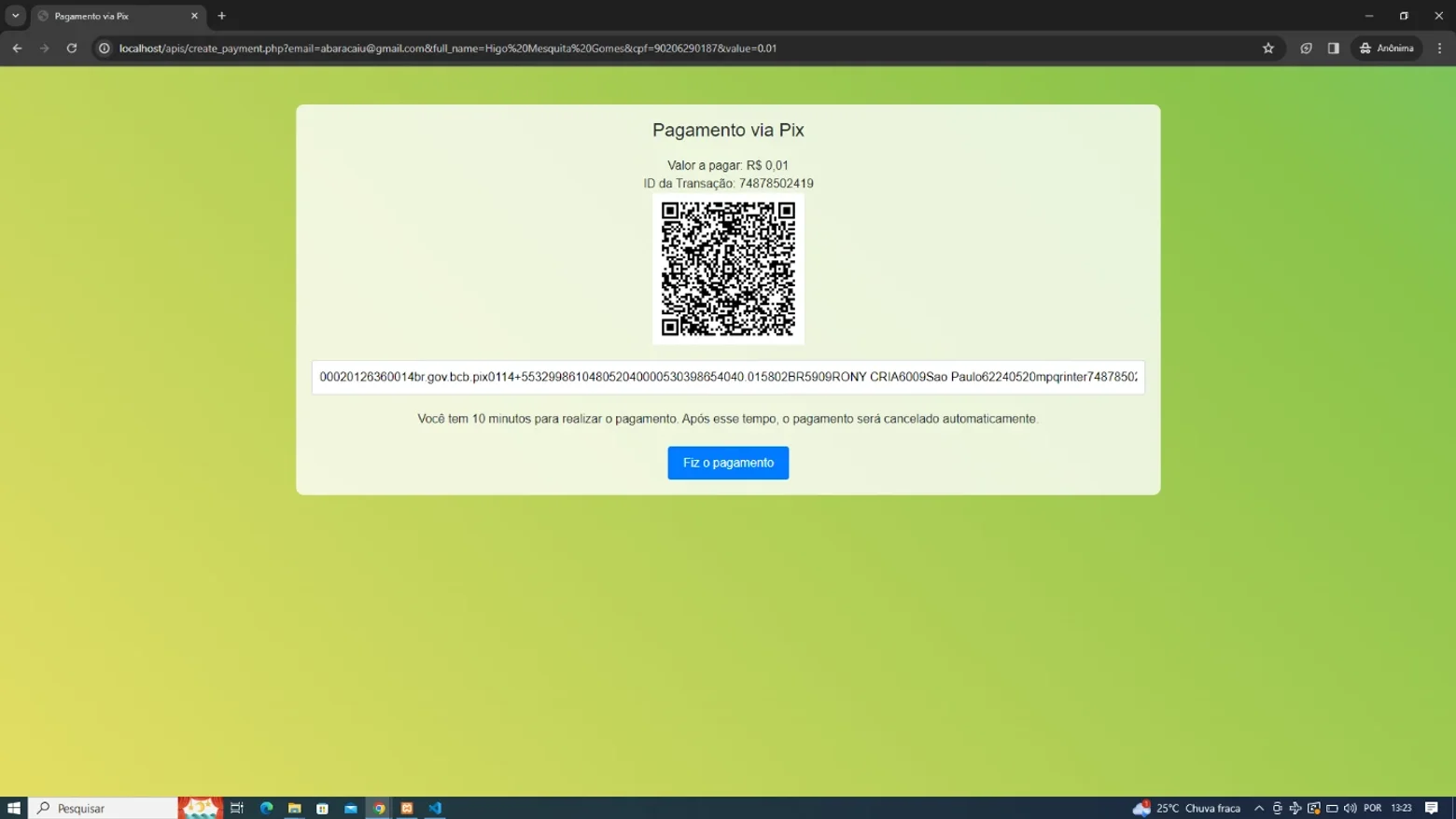
Task: Show hidden system tray icons
Action: pyautogui.click(x=1259, y=808)
